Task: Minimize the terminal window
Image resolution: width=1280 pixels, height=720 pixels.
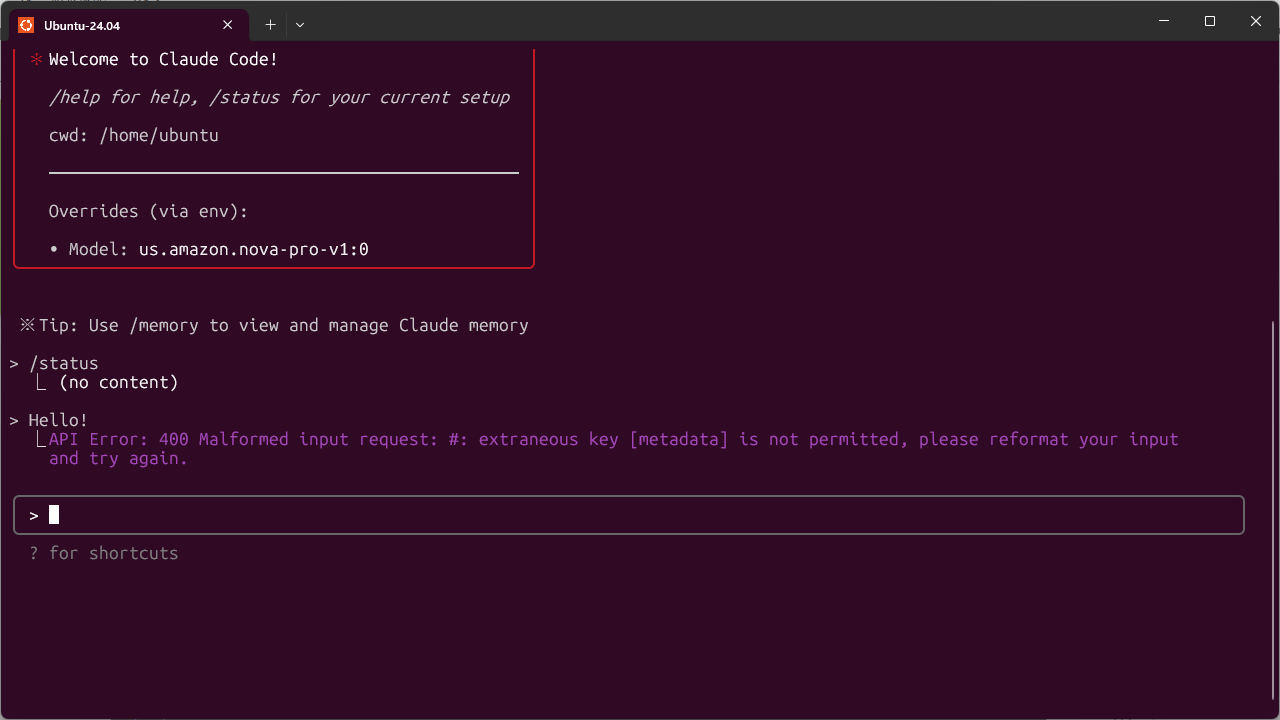Action: [x=1164, y=21]
